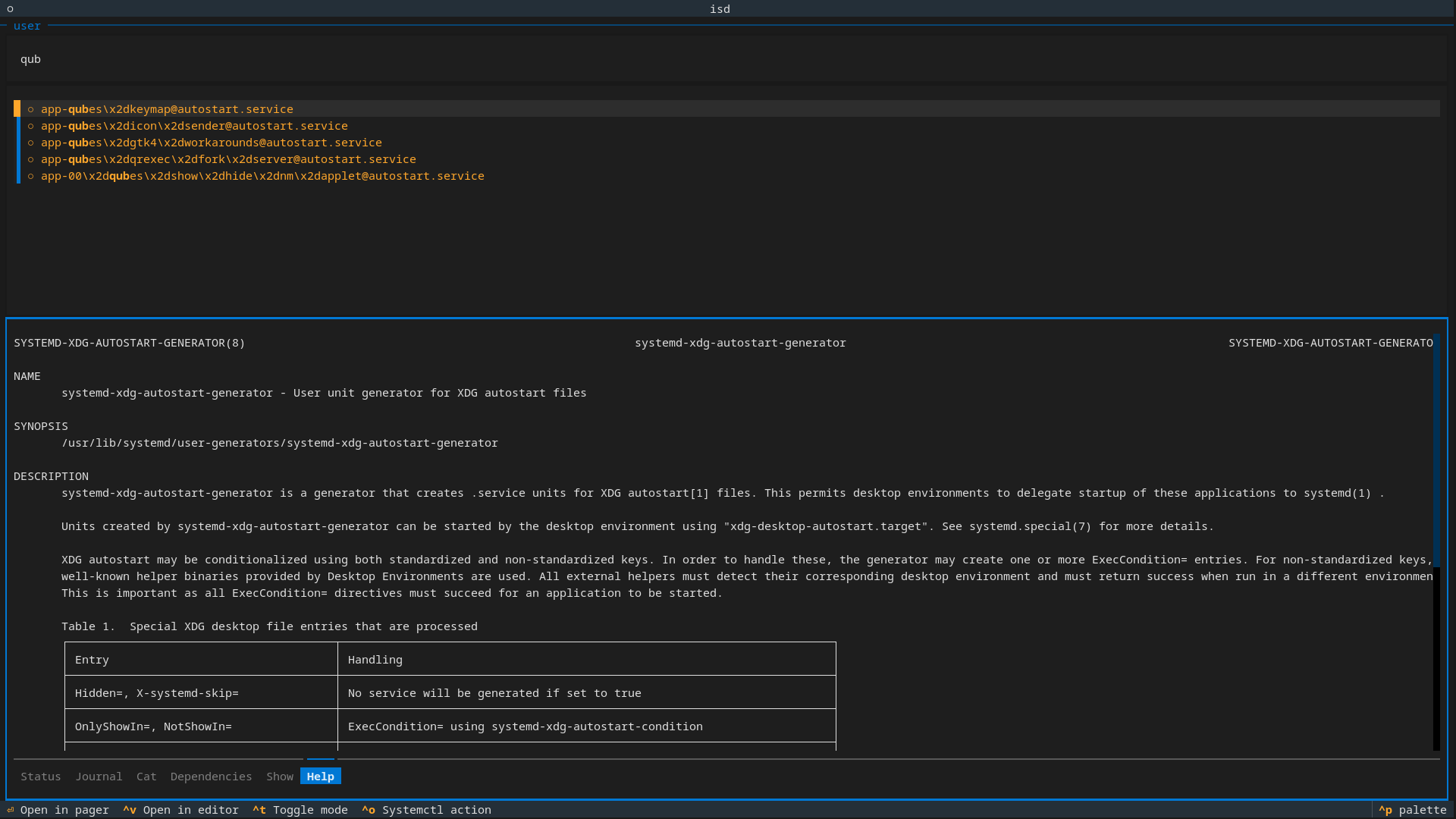Select the Help tab

pyautogui.click(x=321, y=777)
